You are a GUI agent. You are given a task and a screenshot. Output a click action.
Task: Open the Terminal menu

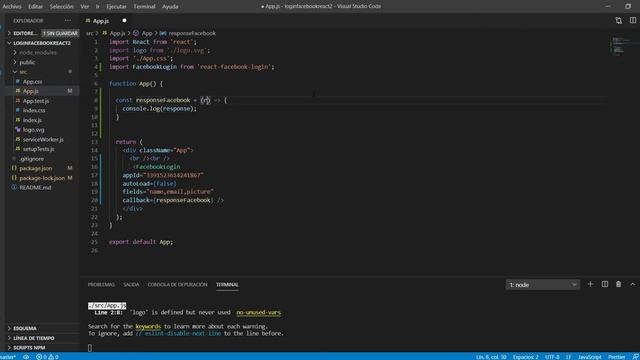click(x=144, y=7)
